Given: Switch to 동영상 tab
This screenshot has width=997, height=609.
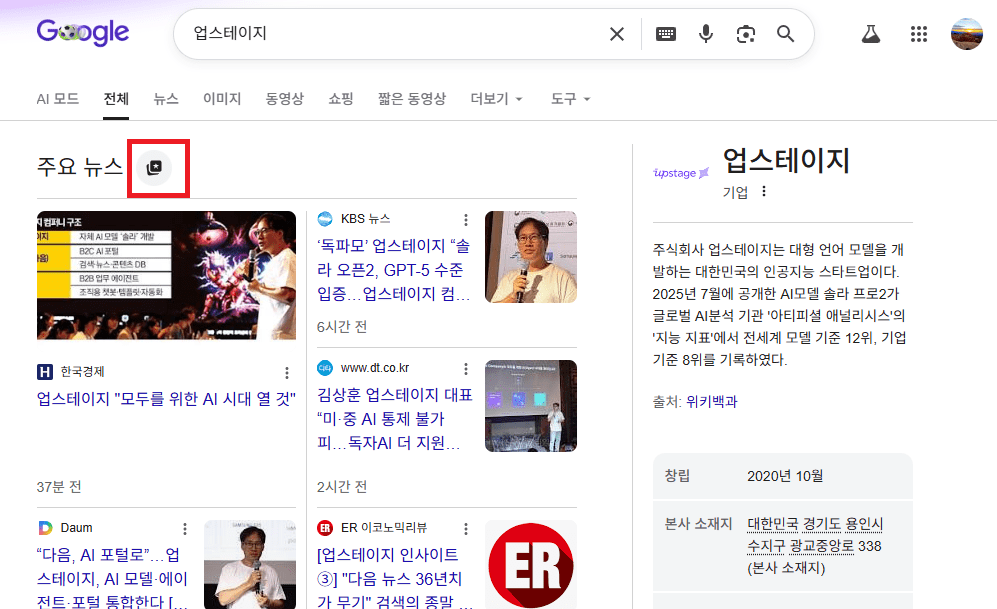Looking at the screenshot, I should (x=284, y=99).
